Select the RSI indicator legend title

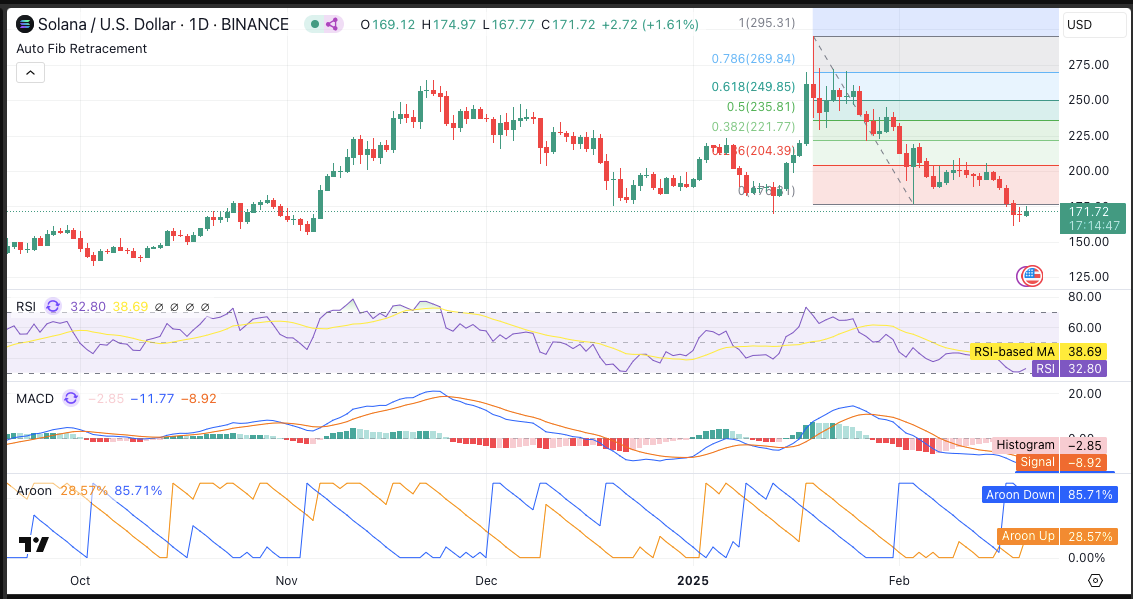(x=26, y=306)
